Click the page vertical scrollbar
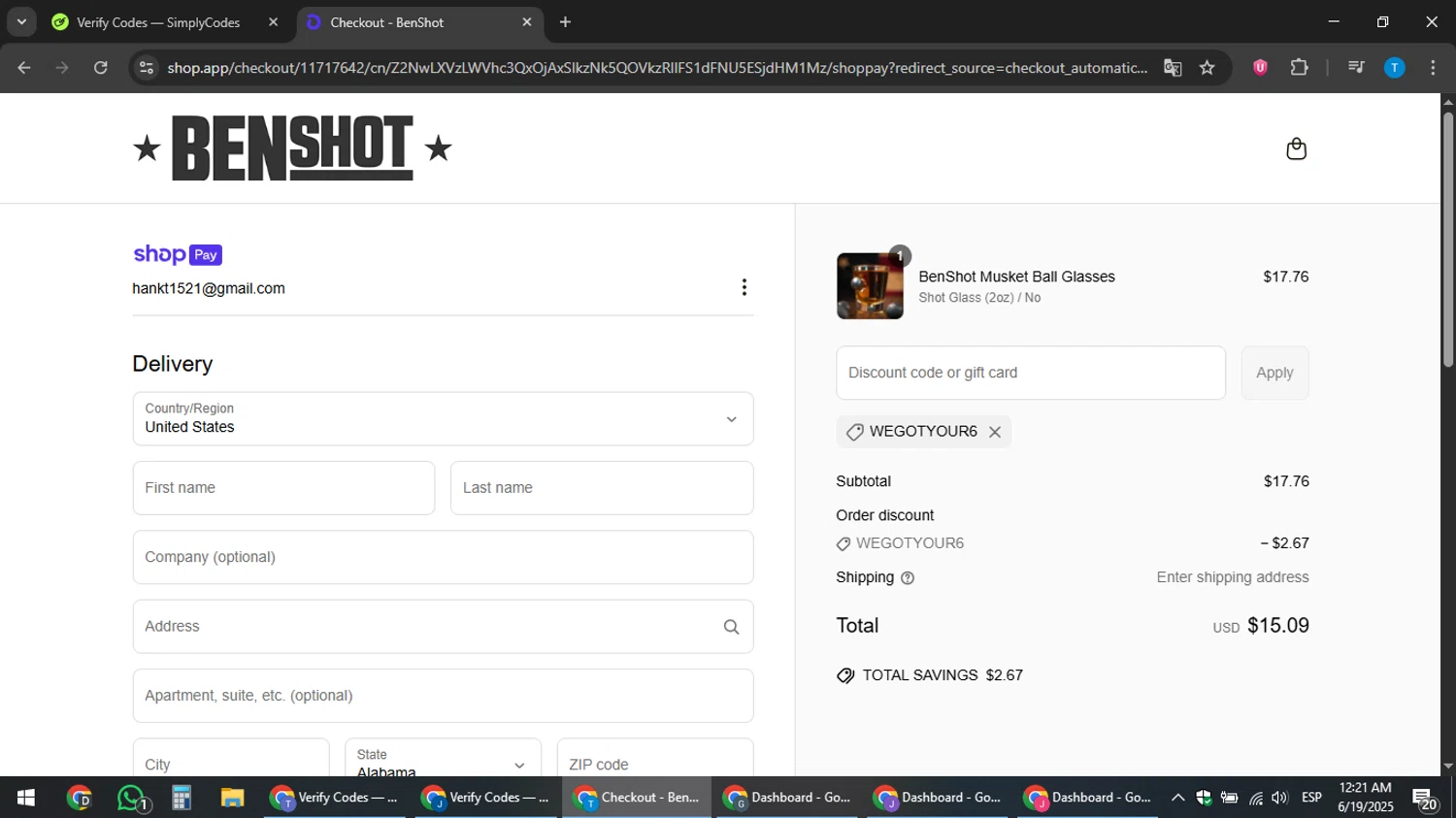Screen dimensions: 1456x818 tap(1447, 240)
